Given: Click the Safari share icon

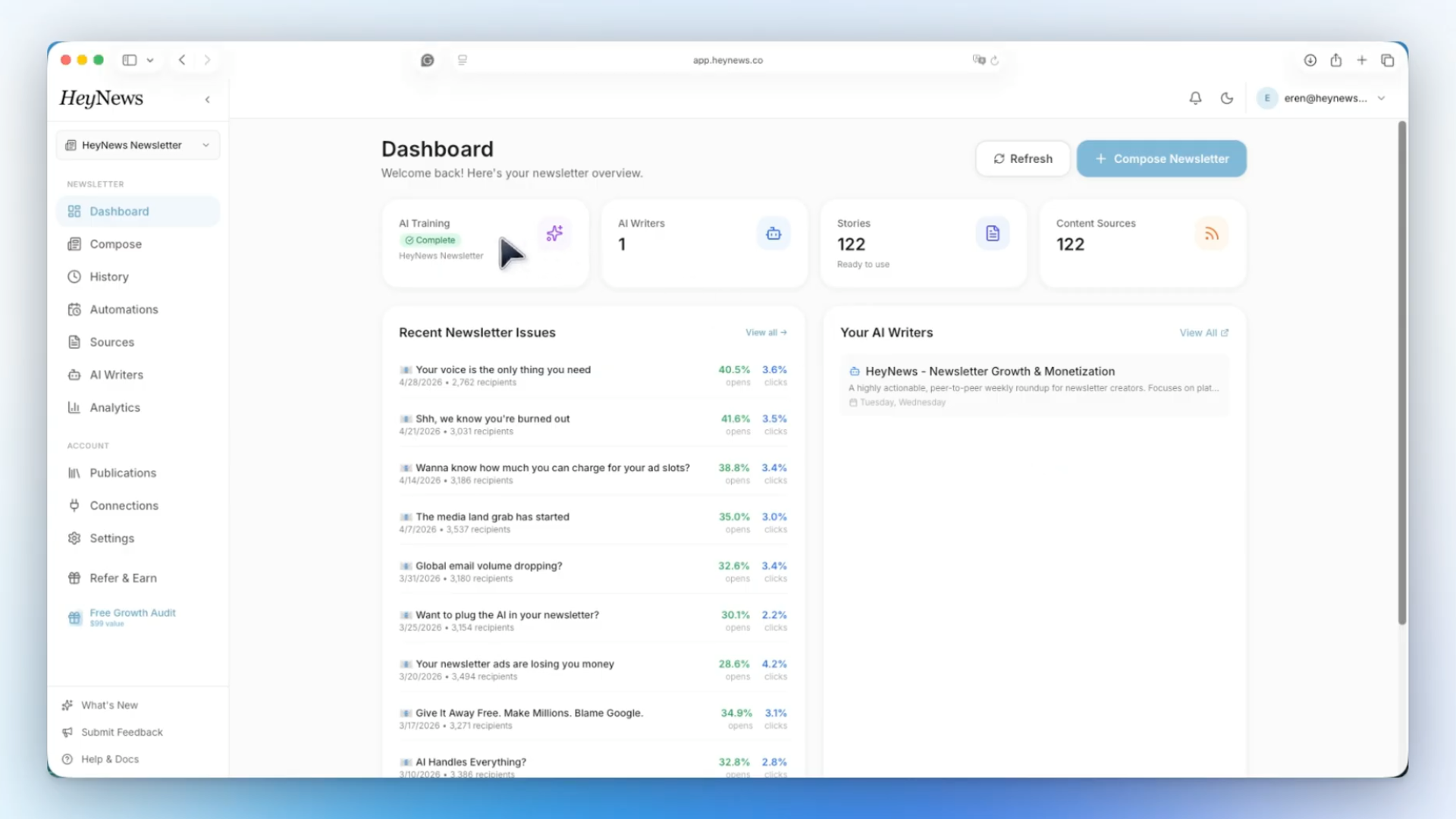Looking at the screenshot, I should (x=1335, y=60).
